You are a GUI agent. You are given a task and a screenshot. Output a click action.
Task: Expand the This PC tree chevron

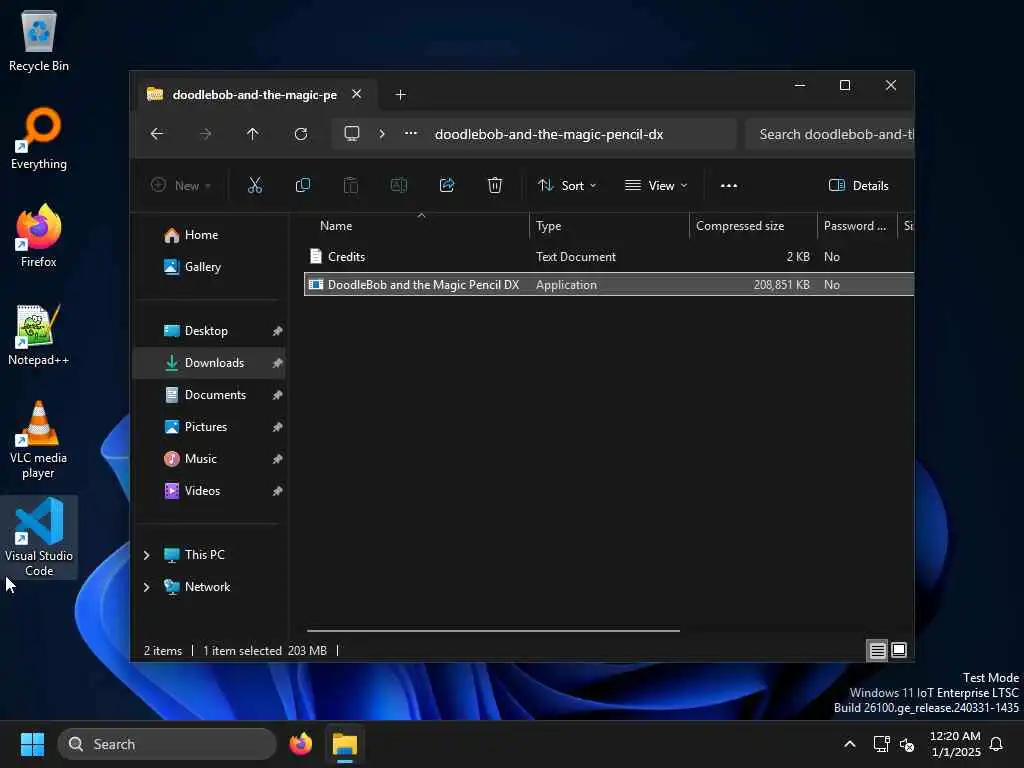146,555
